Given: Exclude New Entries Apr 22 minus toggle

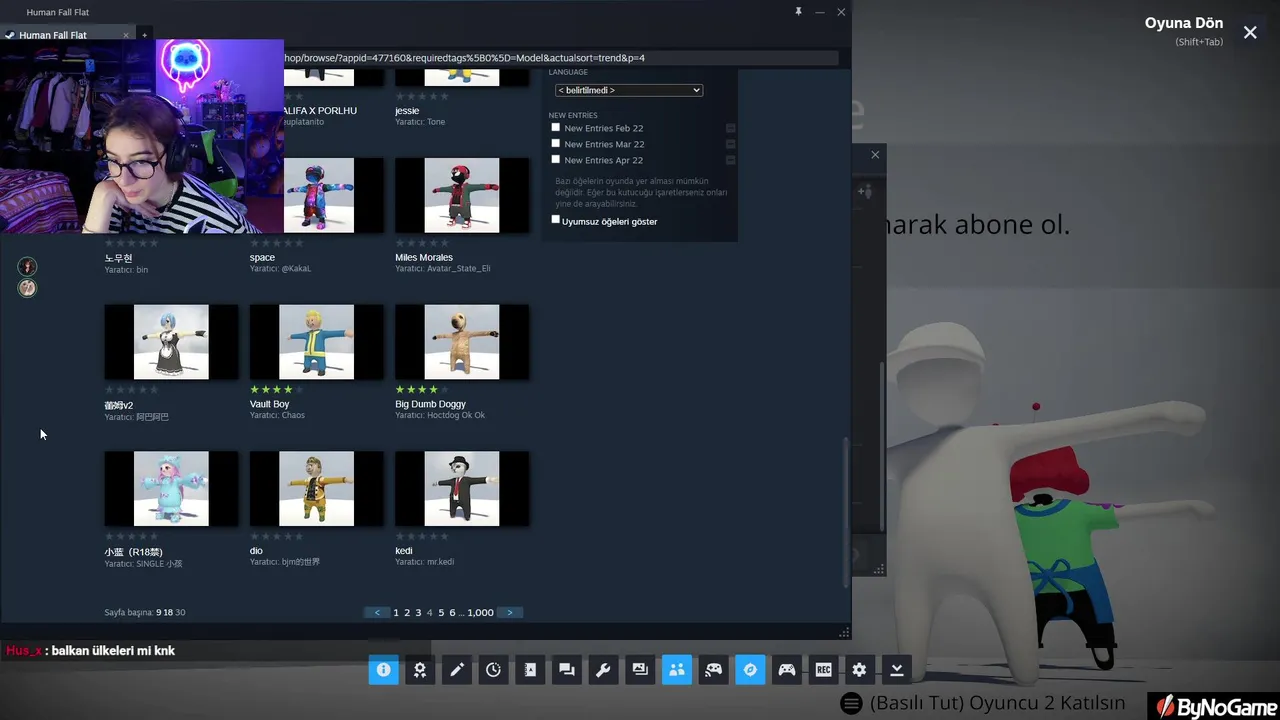Looking at the screenshot, I should tap(731, 160).
